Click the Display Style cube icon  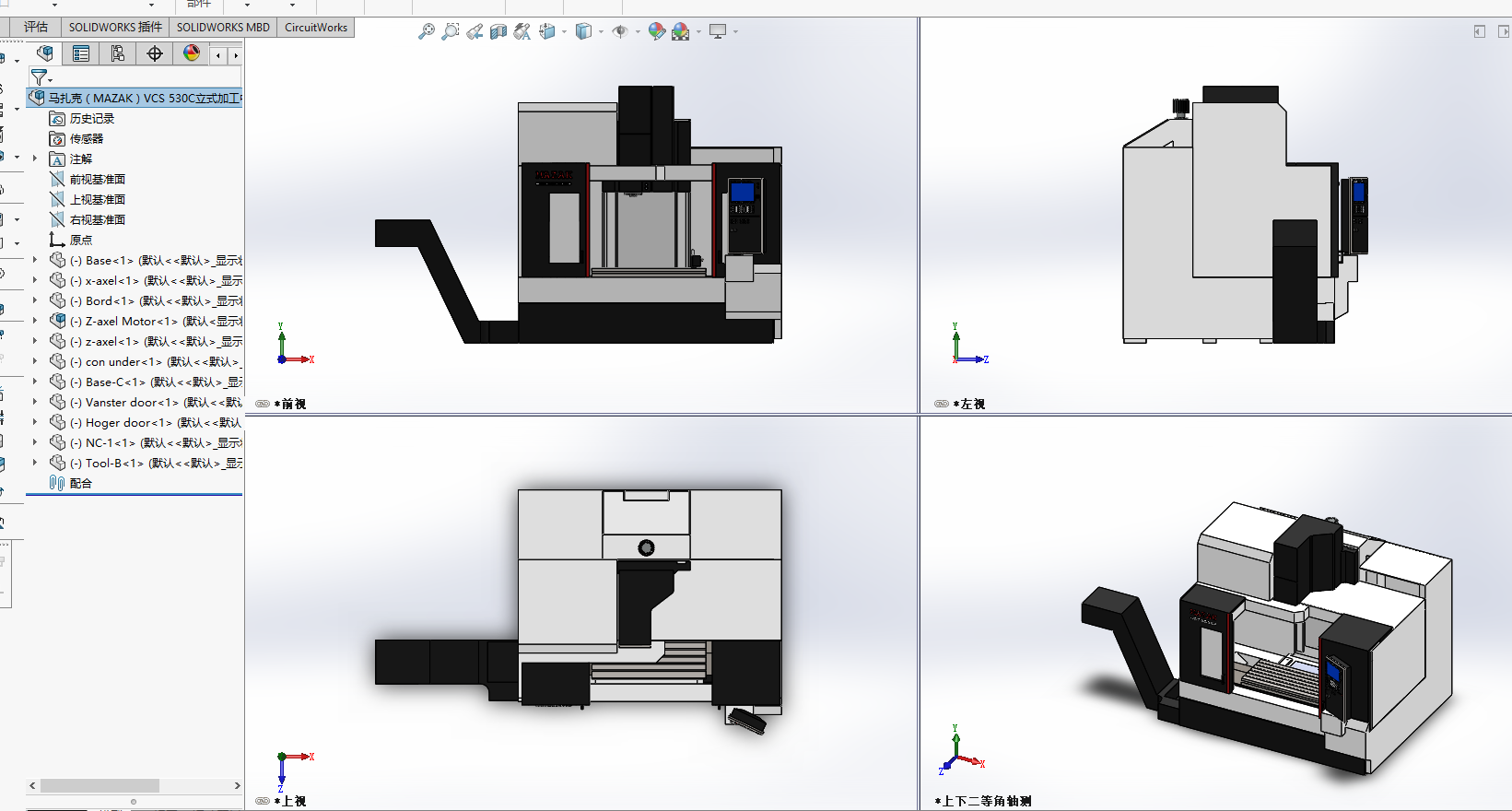(583, 31)
